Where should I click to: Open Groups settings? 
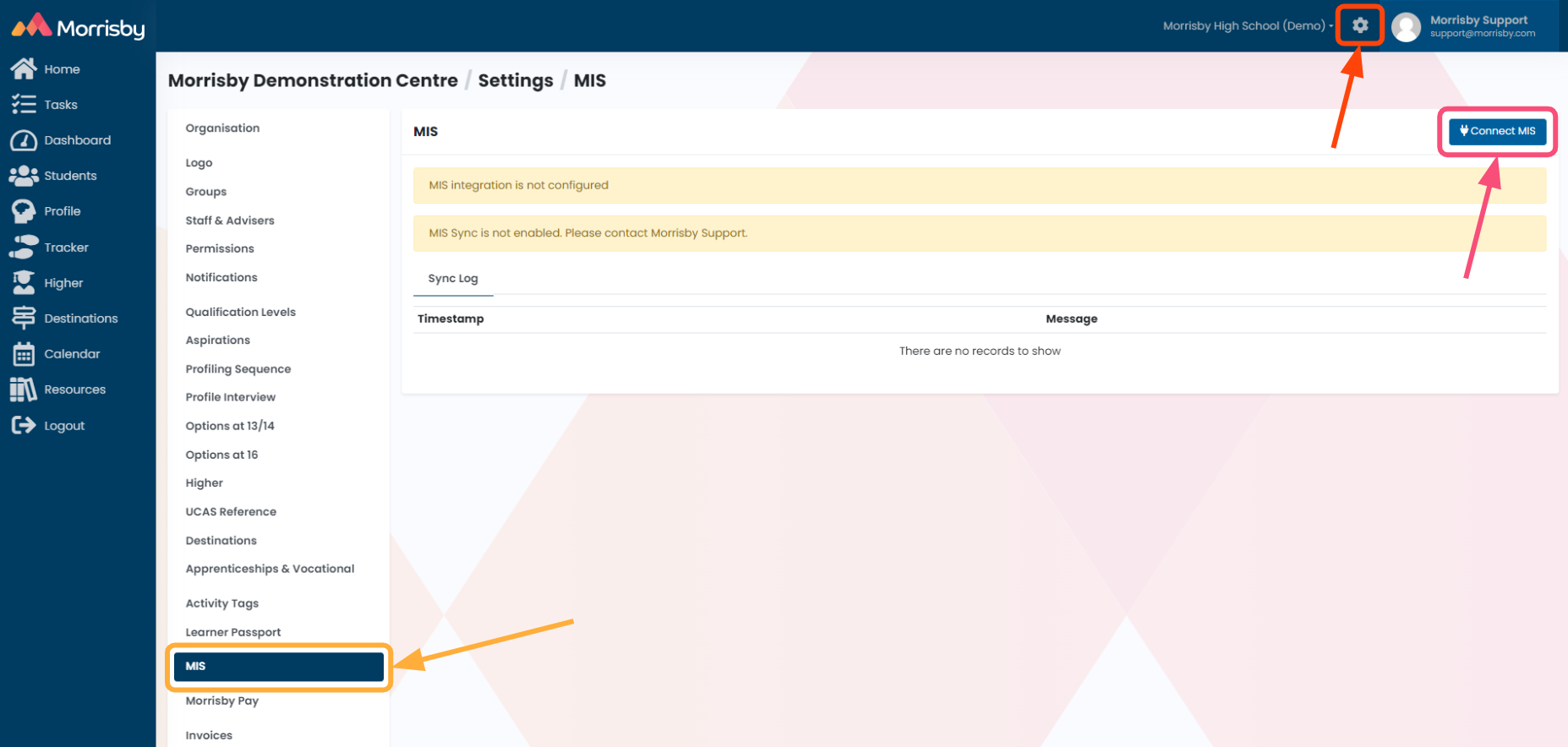coord(206,192)
